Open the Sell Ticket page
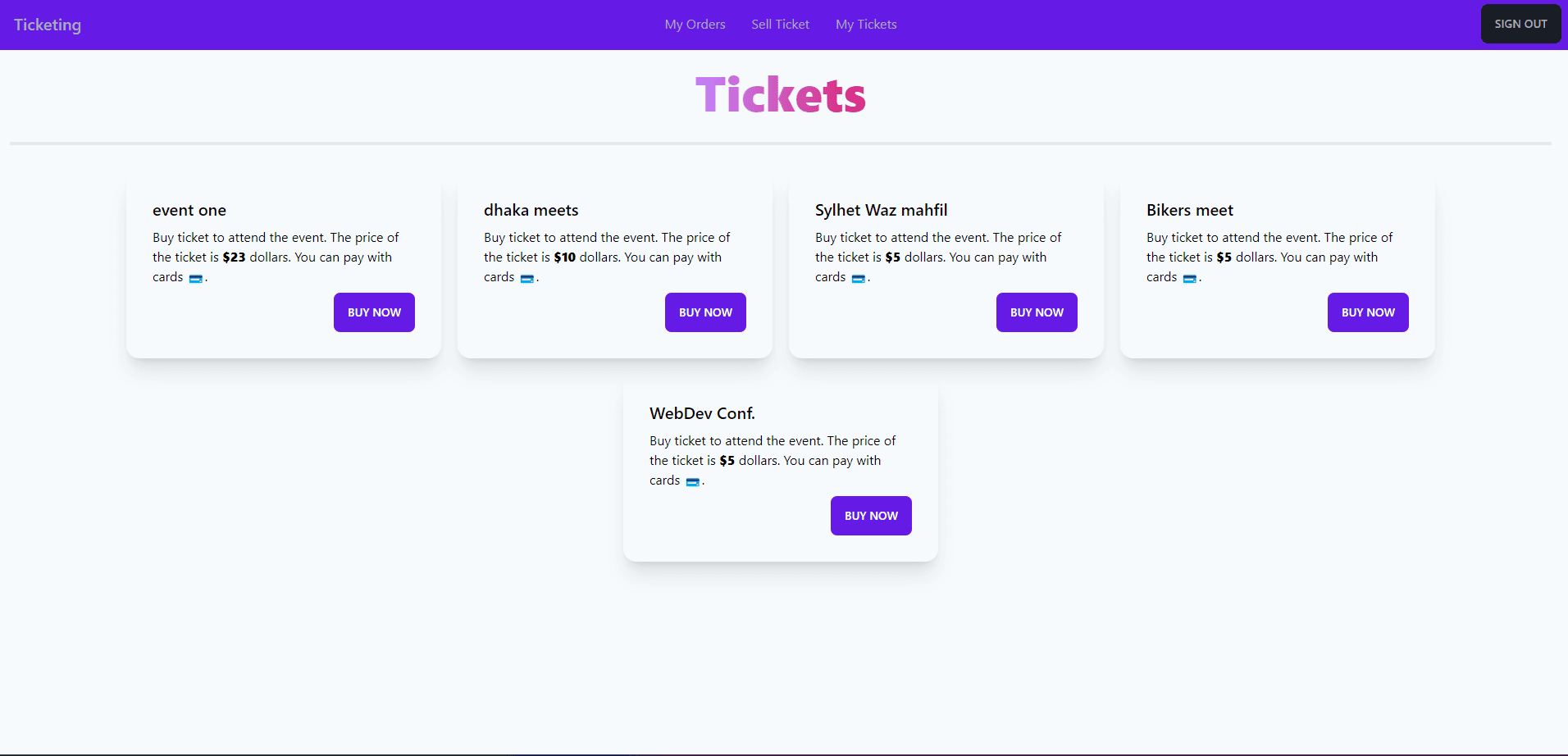Viewport: 1568px width, 756px height. 780,24
